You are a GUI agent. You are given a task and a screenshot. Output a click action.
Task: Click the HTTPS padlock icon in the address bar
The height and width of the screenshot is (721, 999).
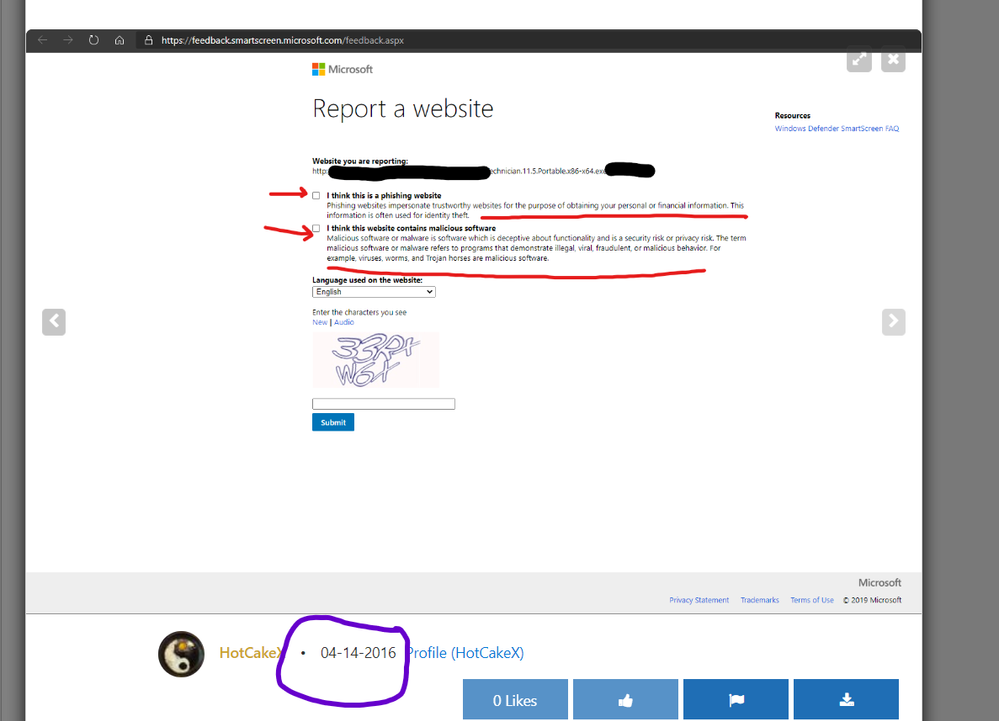[x=147, y=40]
